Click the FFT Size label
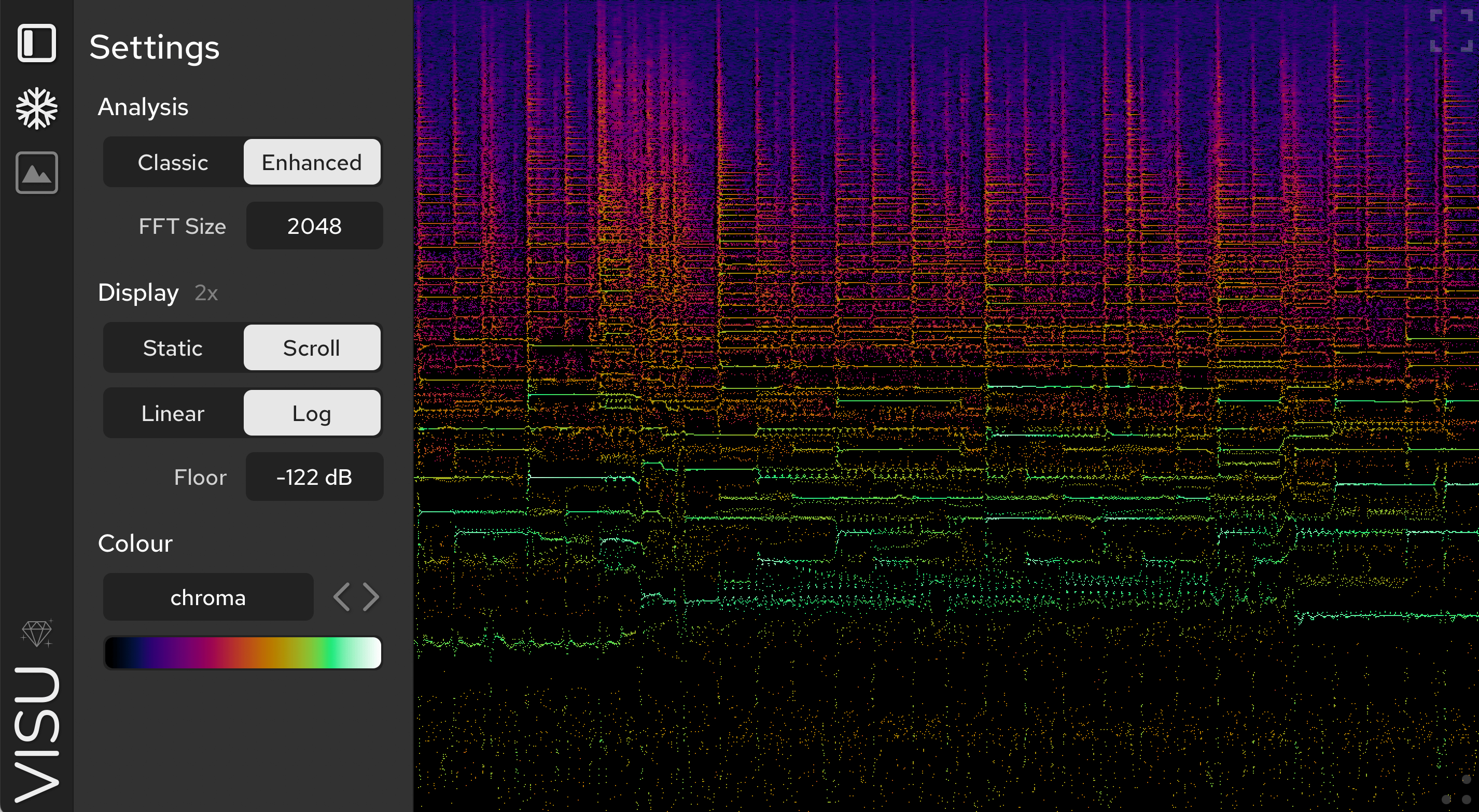Screen dimensions: 1479x812 182,226
